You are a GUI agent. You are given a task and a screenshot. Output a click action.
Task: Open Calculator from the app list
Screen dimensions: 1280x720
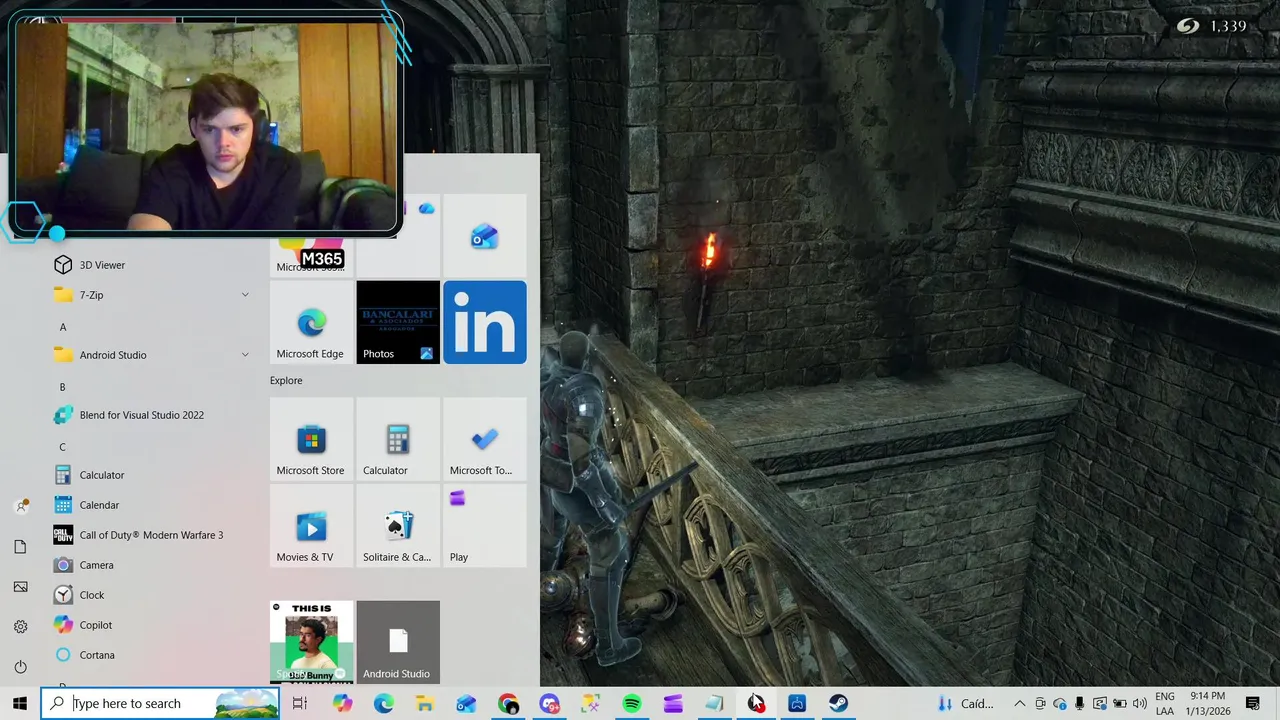pyautogui.click(x=150, y=475)
